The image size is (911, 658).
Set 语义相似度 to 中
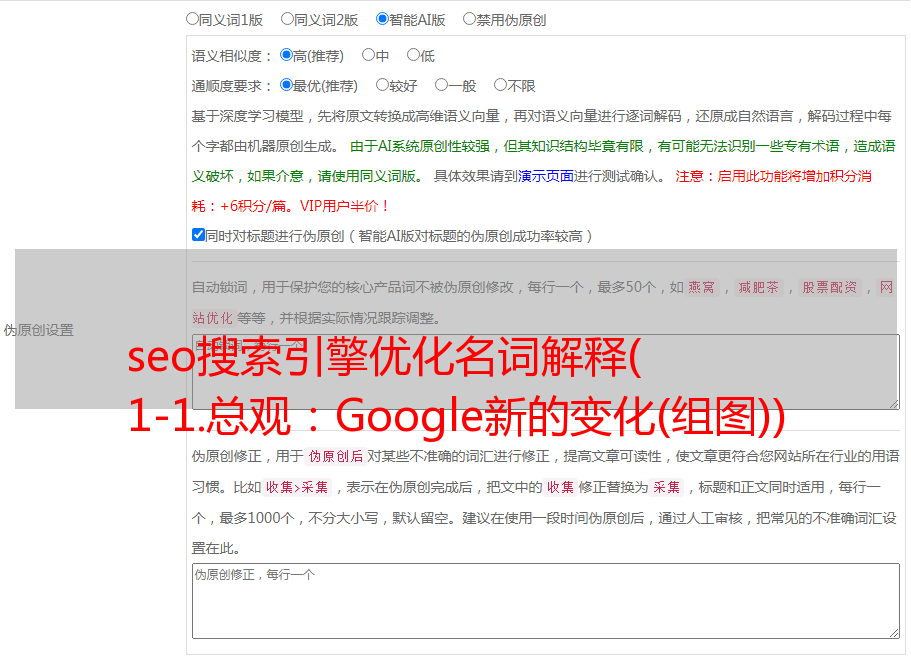click(x=368, y=55)
